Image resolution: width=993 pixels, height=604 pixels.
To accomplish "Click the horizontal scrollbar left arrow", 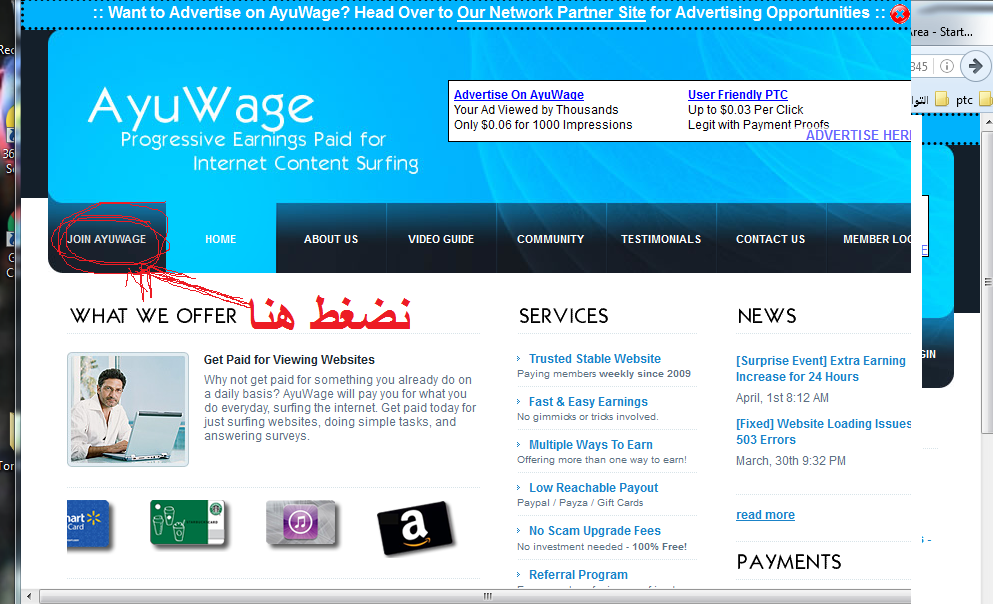I will coord(29,596).
